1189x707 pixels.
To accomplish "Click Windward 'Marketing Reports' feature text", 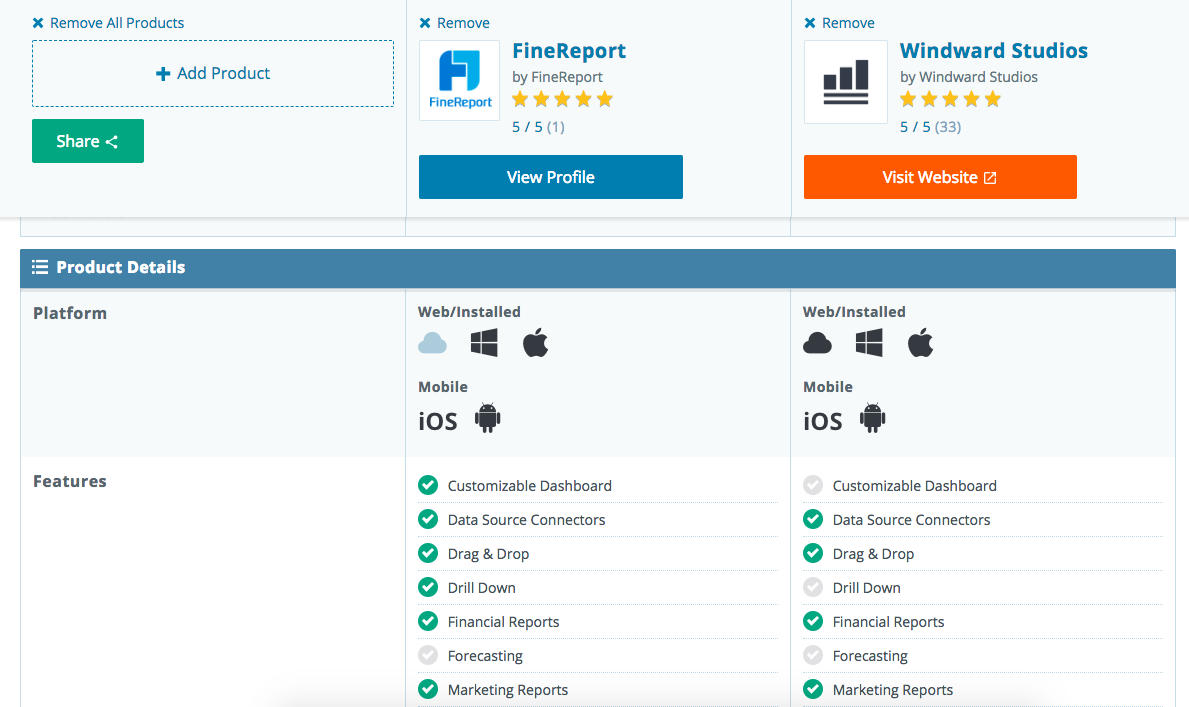I will (893, 690).
